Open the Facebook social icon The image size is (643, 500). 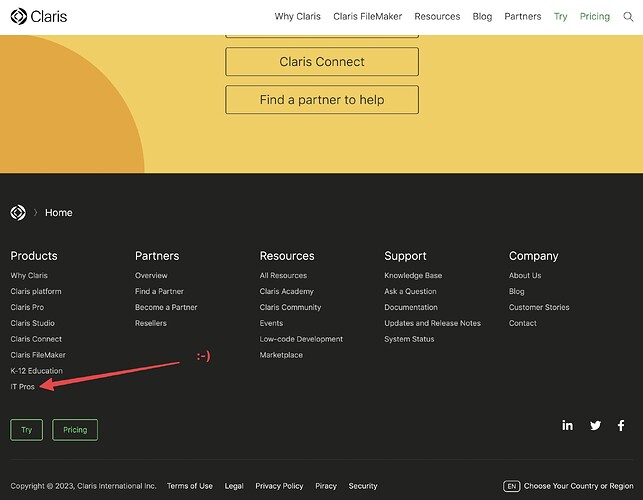pyautogui.click(x=621, y=425)
